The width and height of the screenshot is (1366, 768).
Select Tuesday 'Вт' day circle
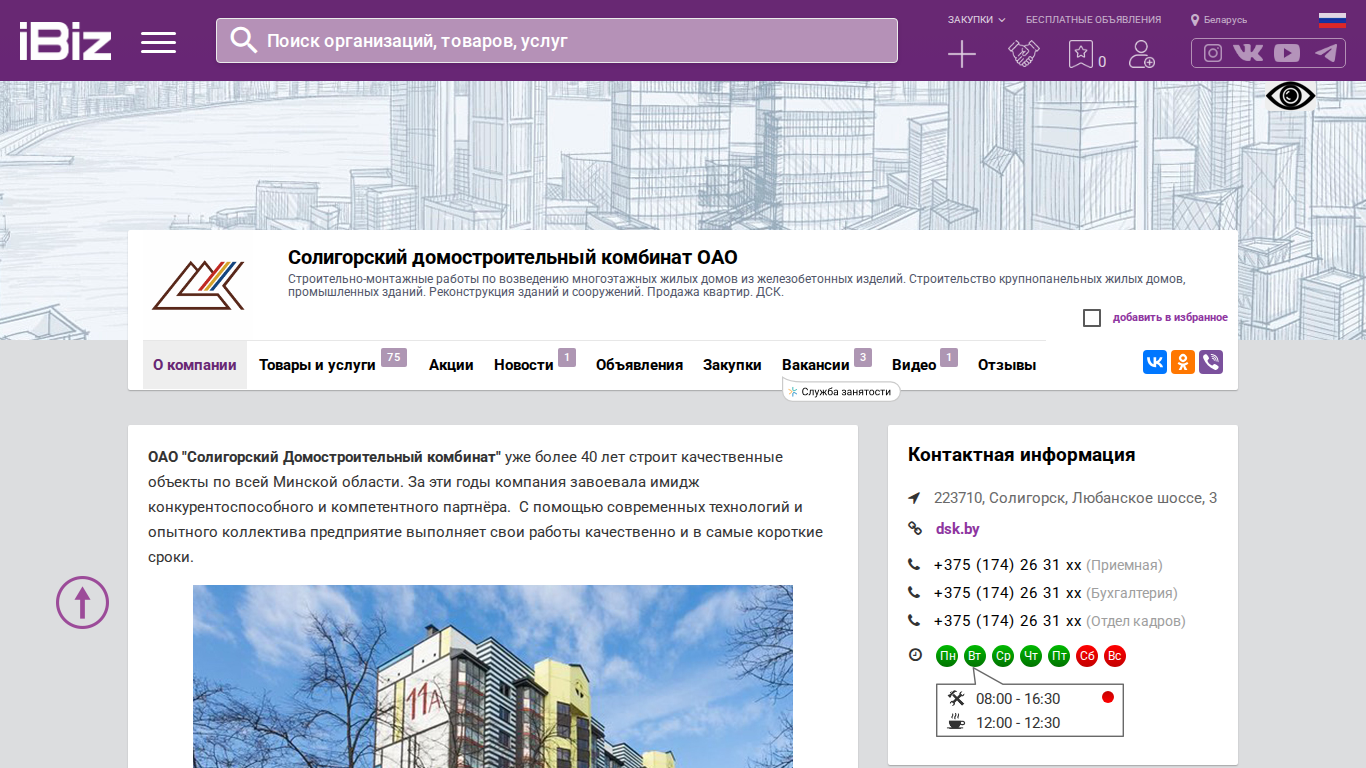(975, 656)
